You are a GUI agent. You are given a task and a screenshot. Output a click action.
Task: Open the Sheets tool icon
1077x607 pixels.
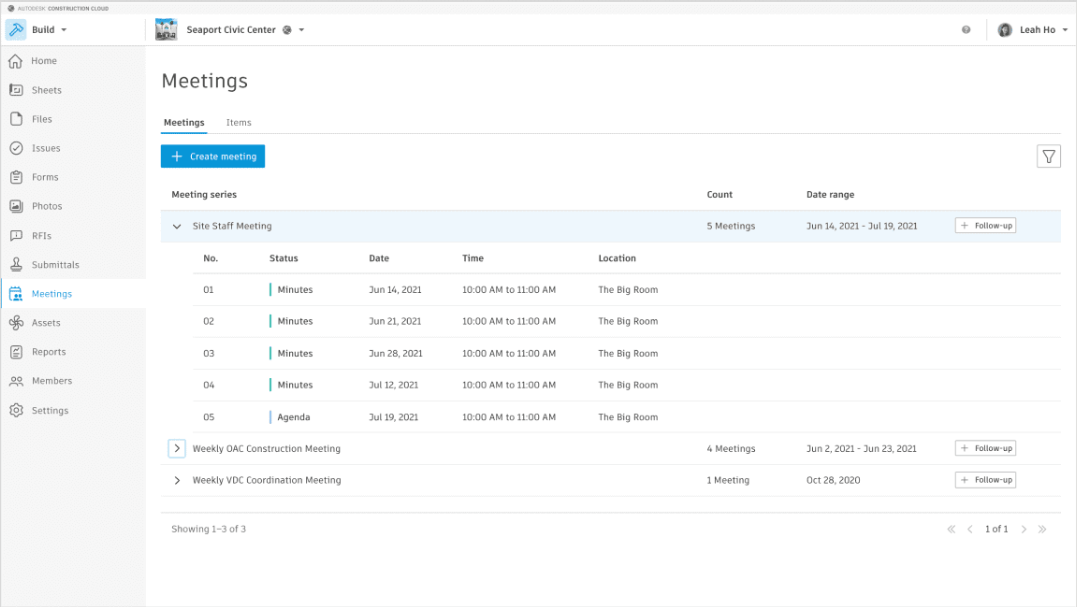(x=16, y=90)
